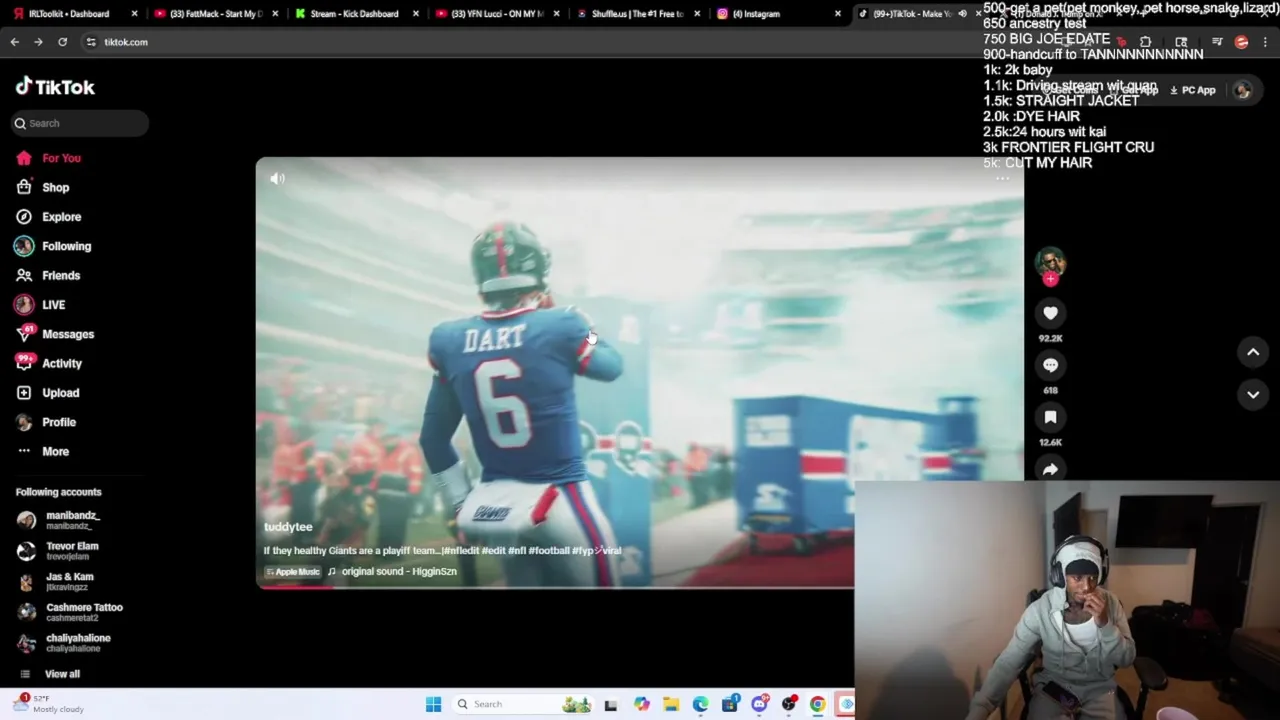This screenshot has height=720, width=1280.
Task: Open the Shop section in sidebar
Action: [42, 187]
